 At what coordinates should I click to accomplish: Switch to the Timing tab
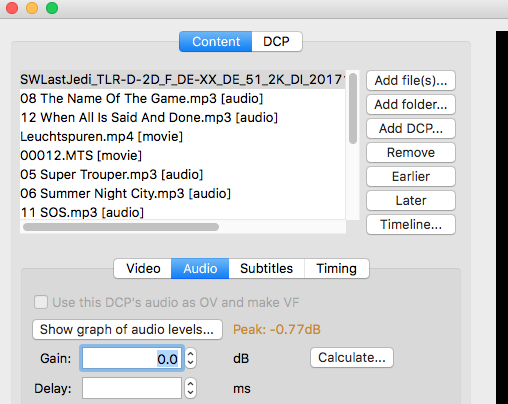pos(337,268)
